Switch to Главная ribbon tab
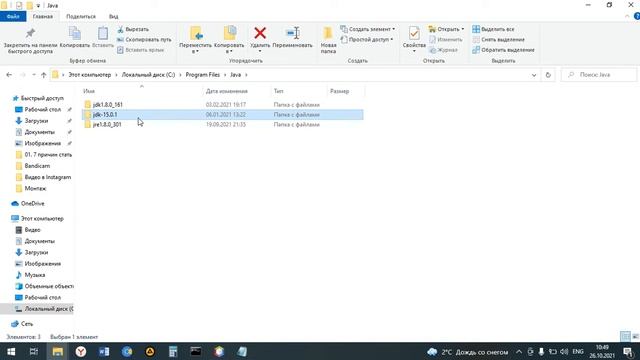 43,16
